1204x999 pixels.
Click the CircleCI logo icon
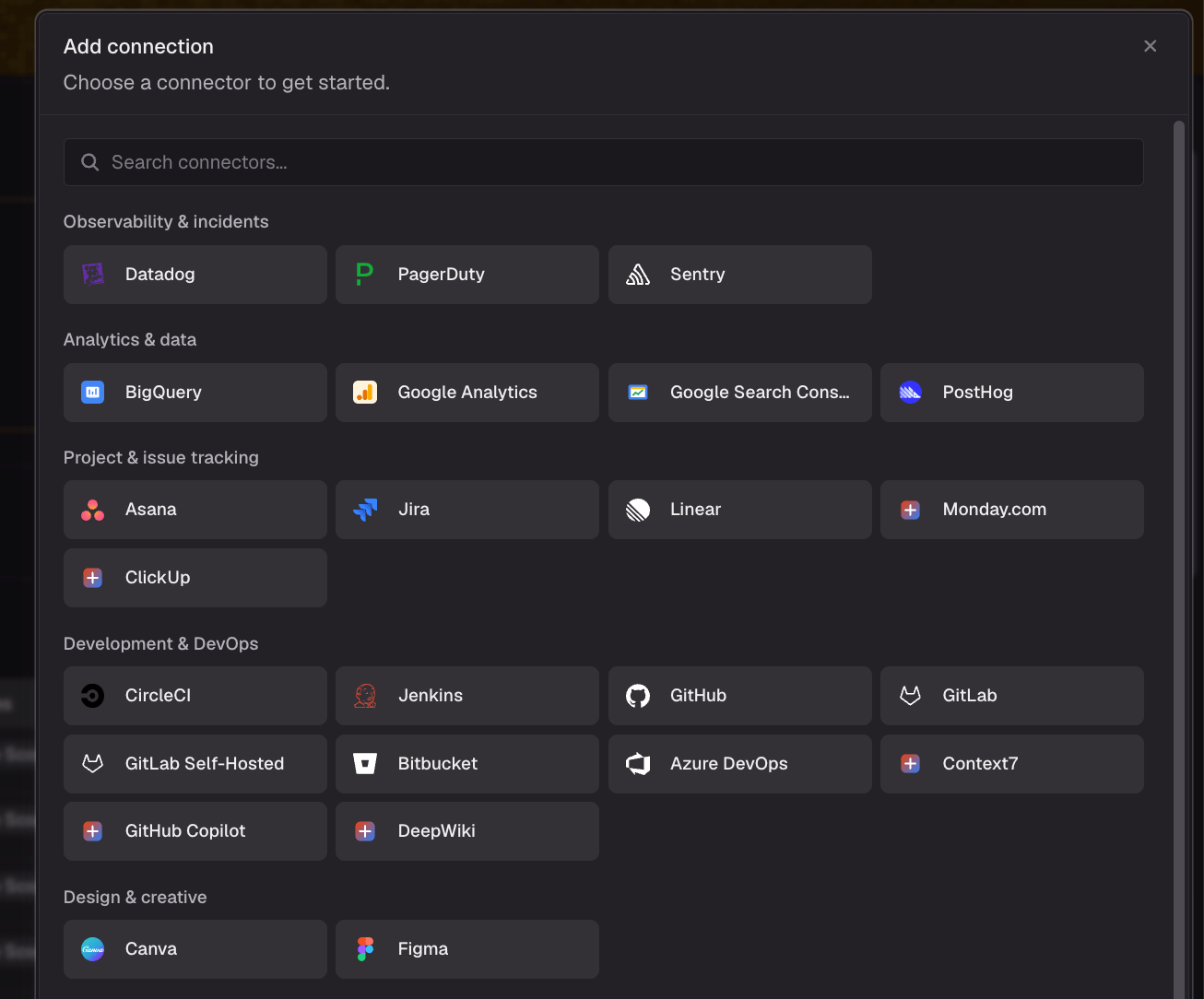coord(93,696)
